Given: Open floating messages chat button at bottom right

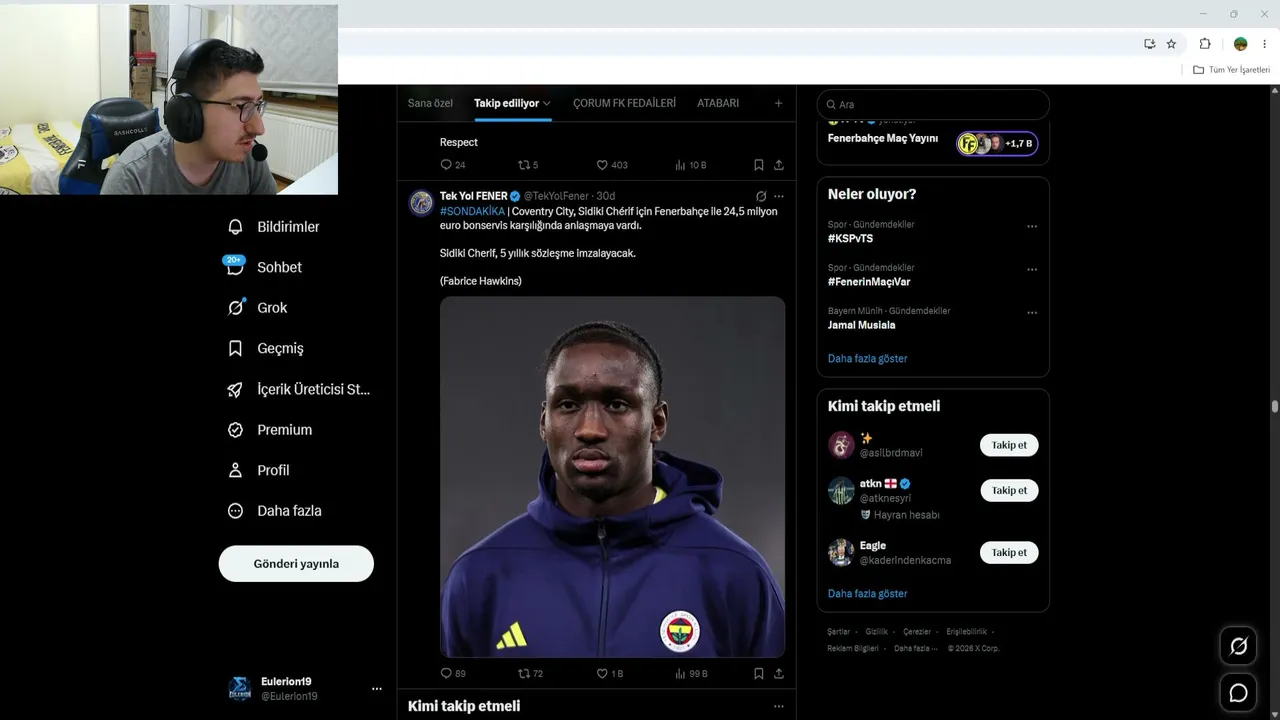Looking at the screenshot, I should [1238, 692].
